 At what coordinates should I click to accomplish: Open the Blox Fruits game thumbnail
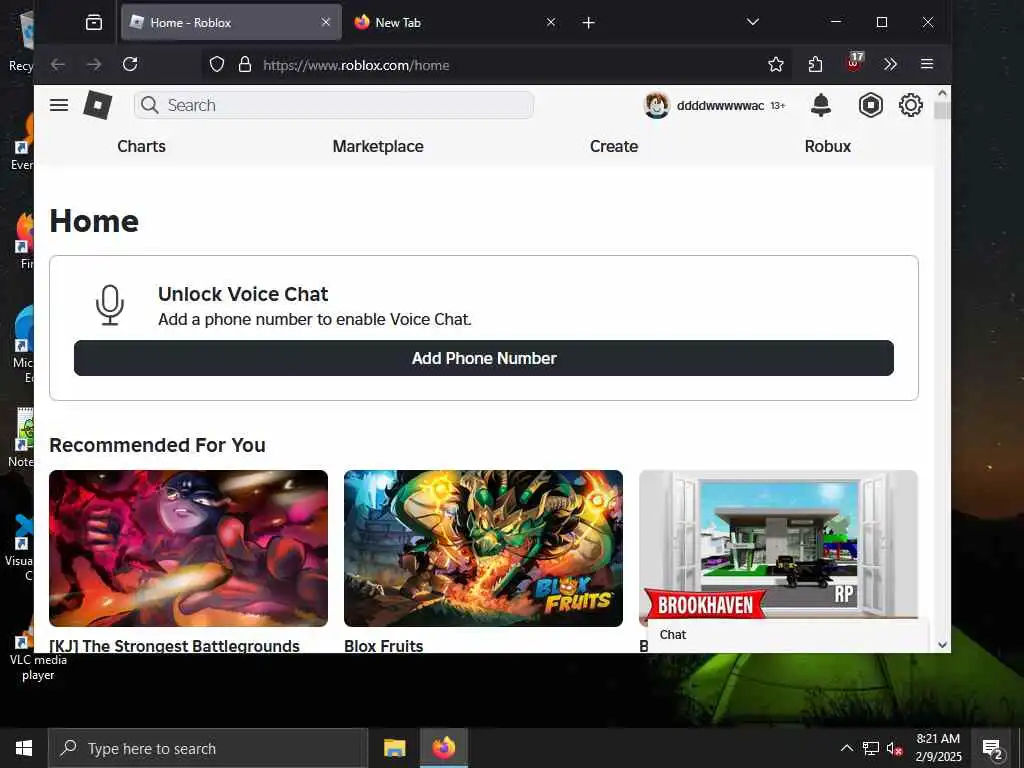click(483, 549)
